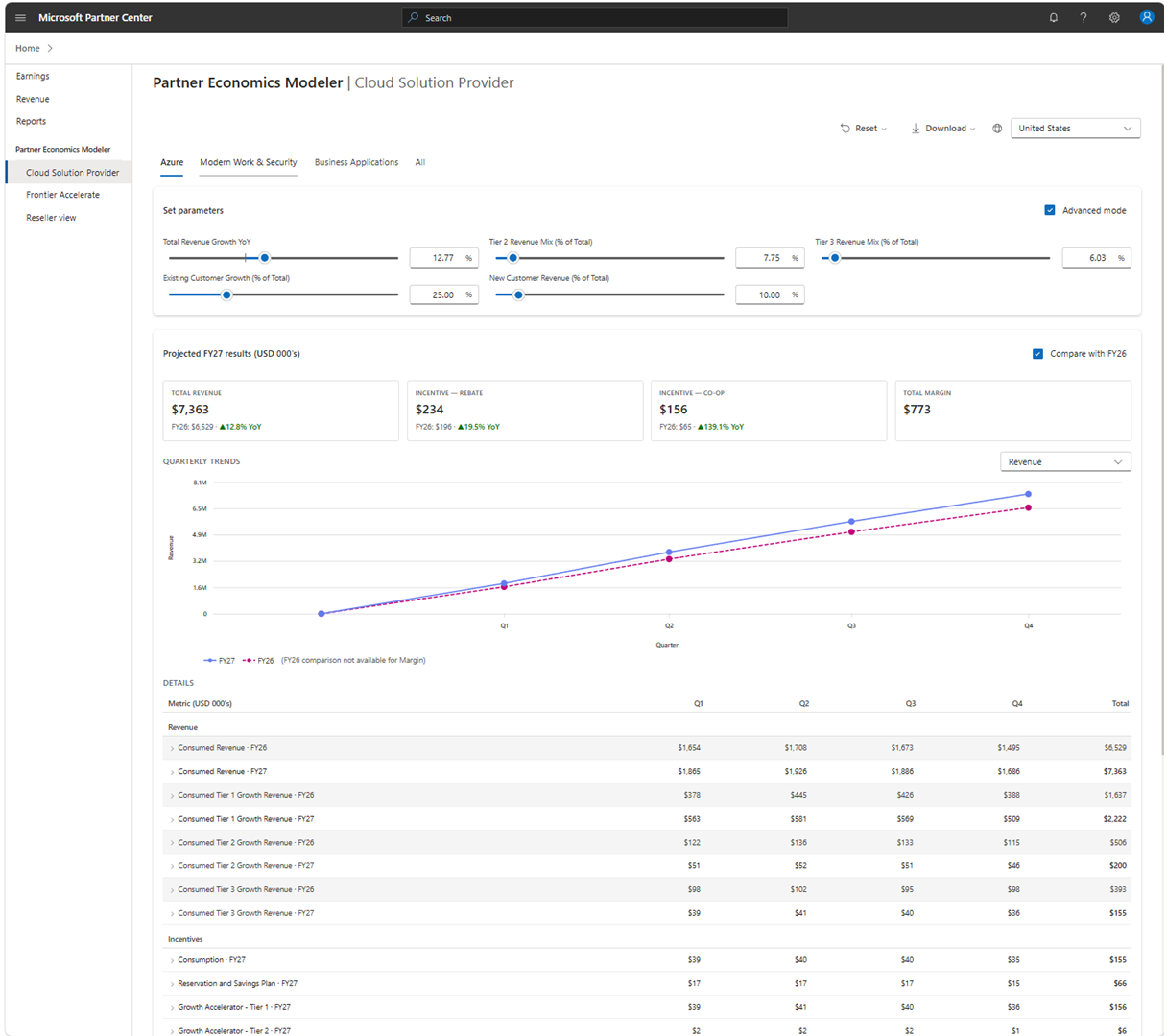
Task: Click the Total Revenue Growth YoY slider handle
Action: (x=265, y=258)
